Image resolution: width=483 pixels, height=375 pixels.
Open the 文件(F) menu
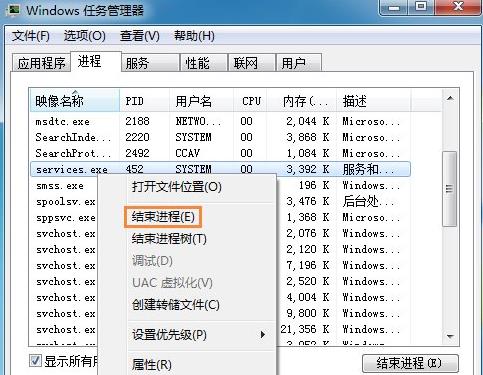31,36
